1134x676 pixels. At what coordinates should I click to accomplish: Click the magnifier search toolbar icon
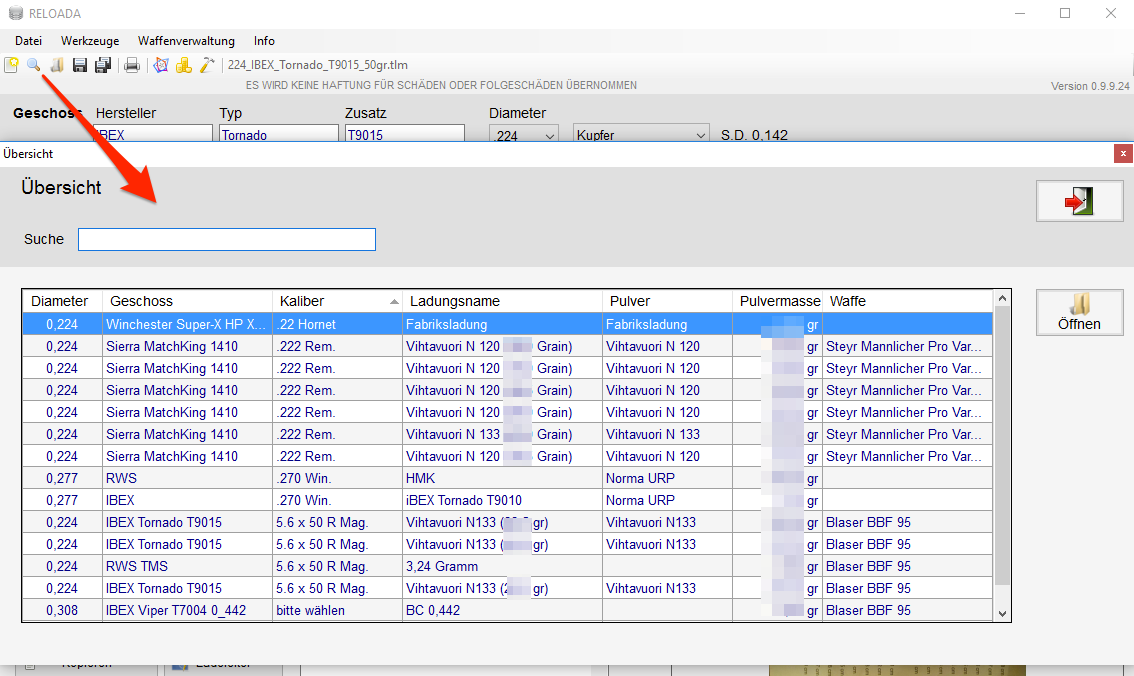pos(34,65)
